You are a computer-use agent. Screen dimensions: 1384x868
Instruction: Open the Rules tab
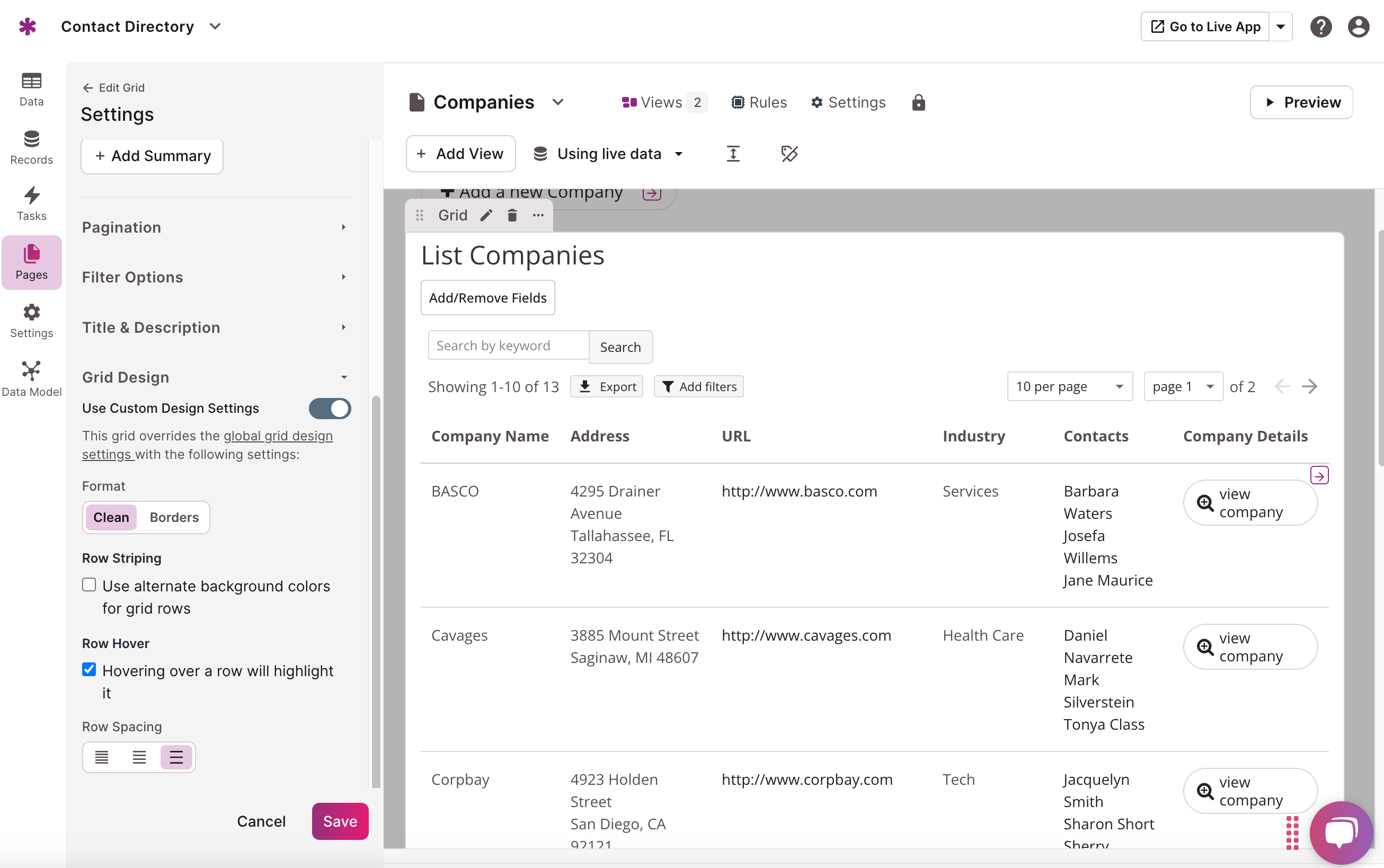click(759, 102)
